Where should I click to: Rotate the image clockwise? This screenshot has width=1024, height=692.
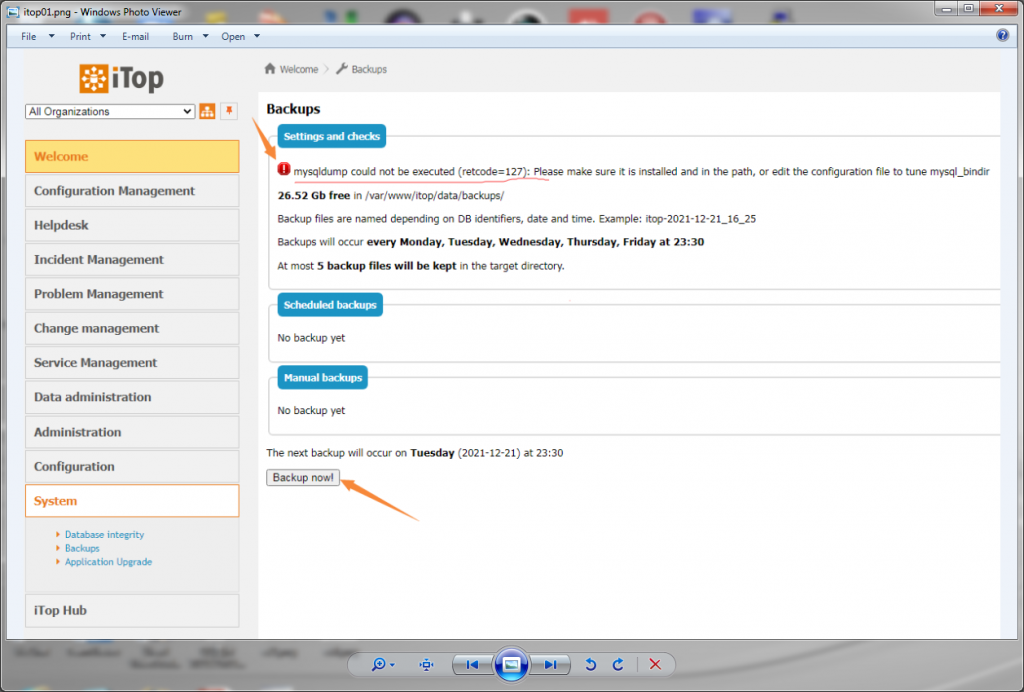point(618,665)
